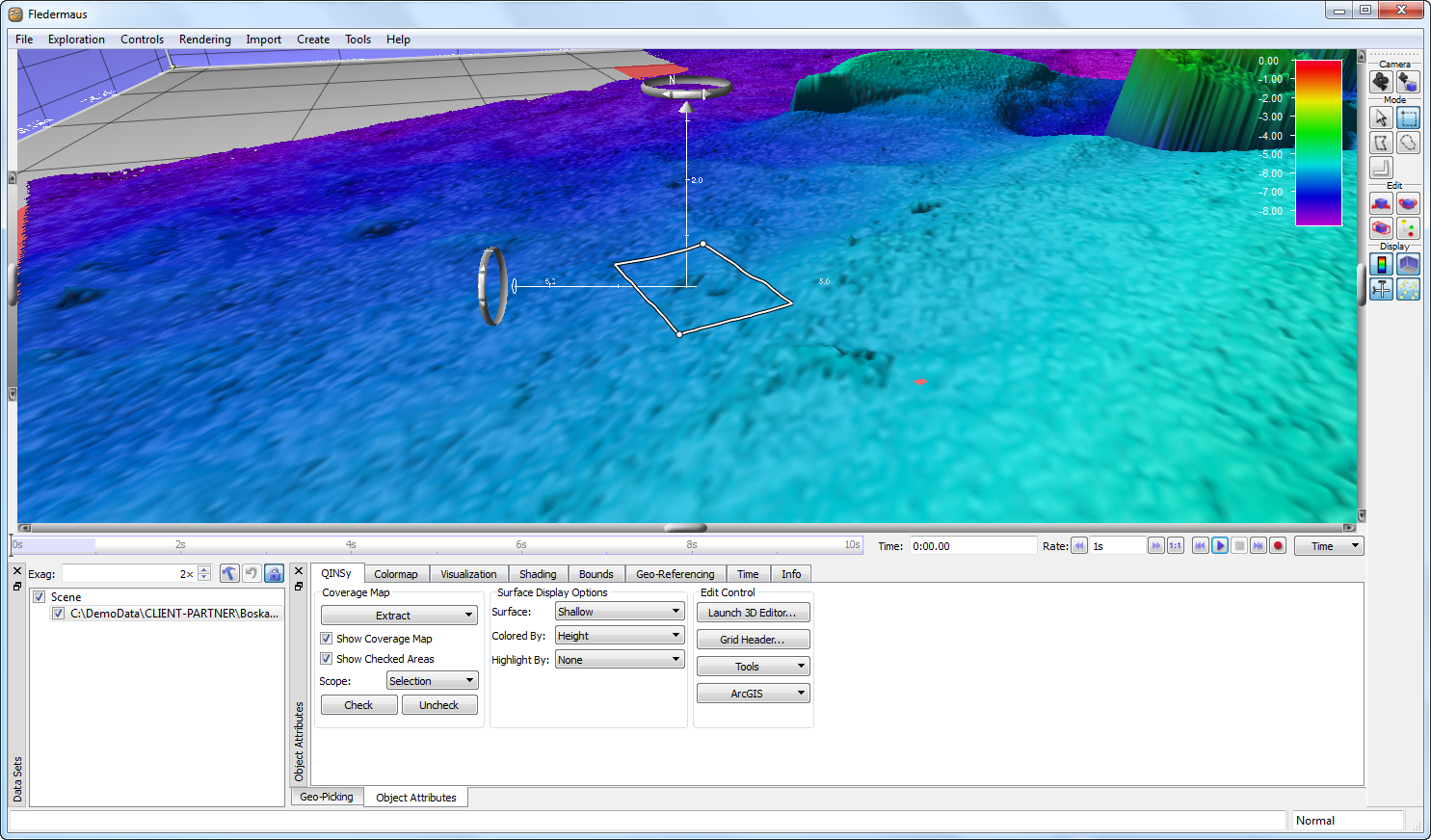This screenshot has height=840, width=1431.
Task: Activate the L-shaped ruler measure tool
Action: tap(1381, 168)
